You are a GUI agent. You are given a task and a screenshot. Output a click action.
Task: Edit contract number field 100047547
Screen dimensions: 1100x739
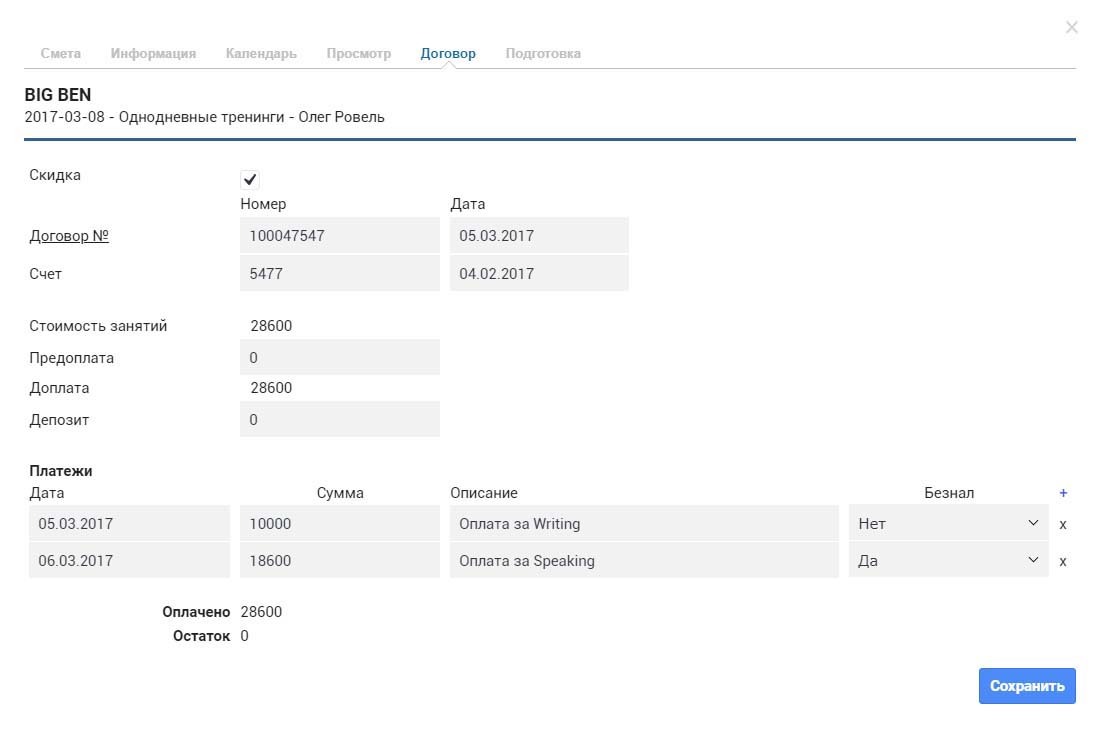click(340, 236)
